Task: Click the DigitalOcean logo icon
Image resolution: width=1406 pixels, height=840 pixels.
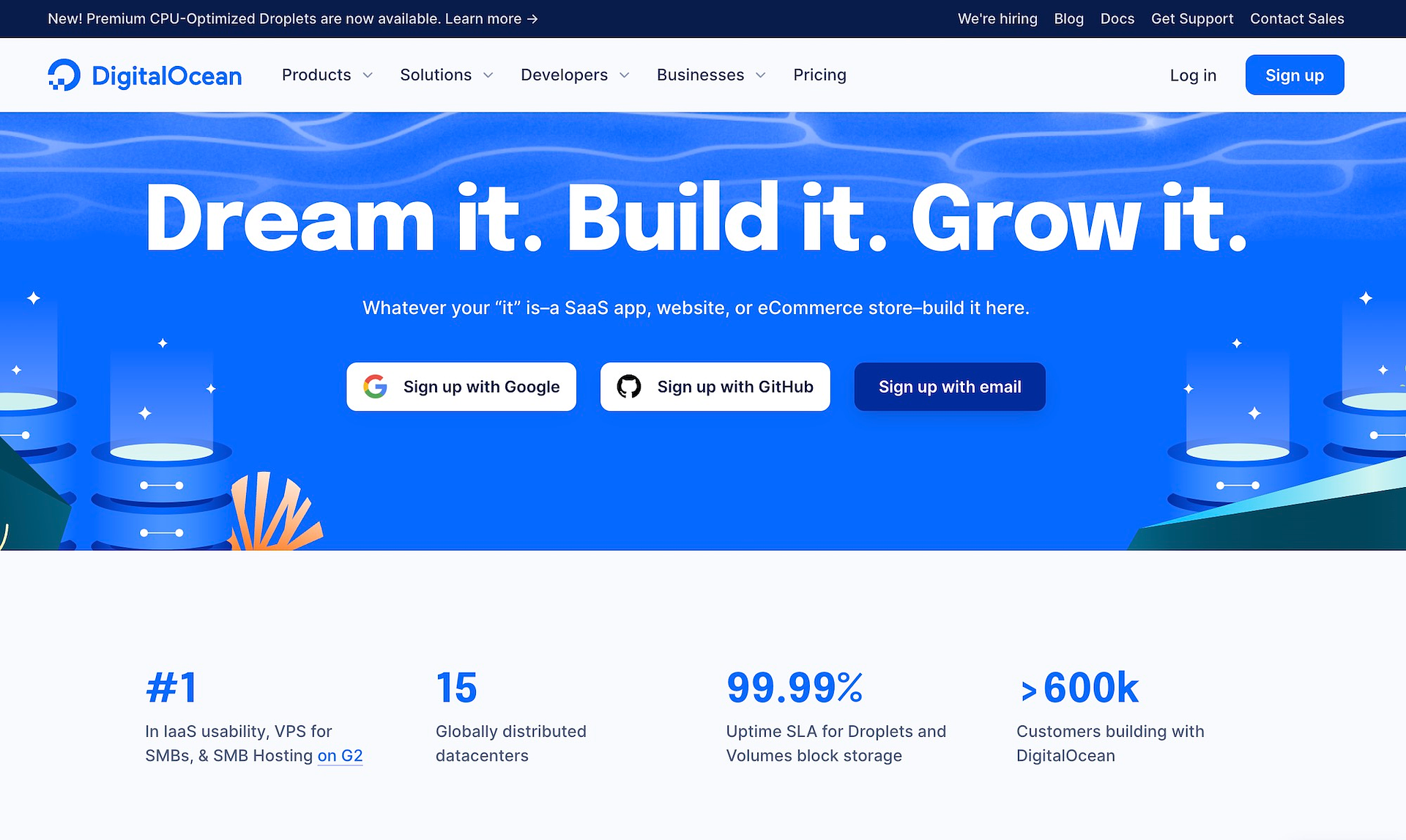Action: [x=63, y=74]
